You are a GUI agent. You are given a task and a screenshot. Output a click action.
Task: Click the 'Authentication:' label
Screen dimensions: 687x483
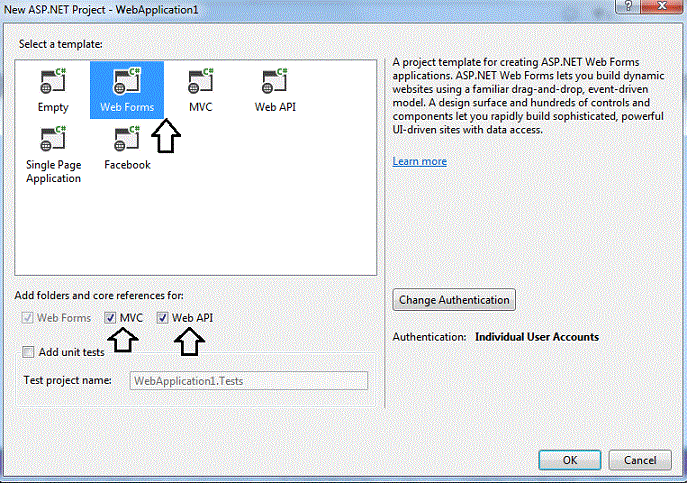[x=429, y=337]
